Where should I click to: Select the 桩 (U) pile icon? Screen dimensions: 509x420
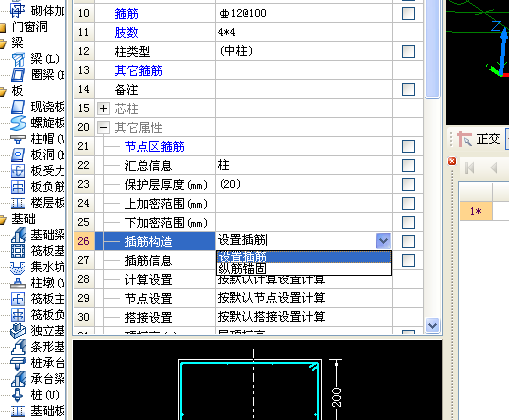point(18,395)
